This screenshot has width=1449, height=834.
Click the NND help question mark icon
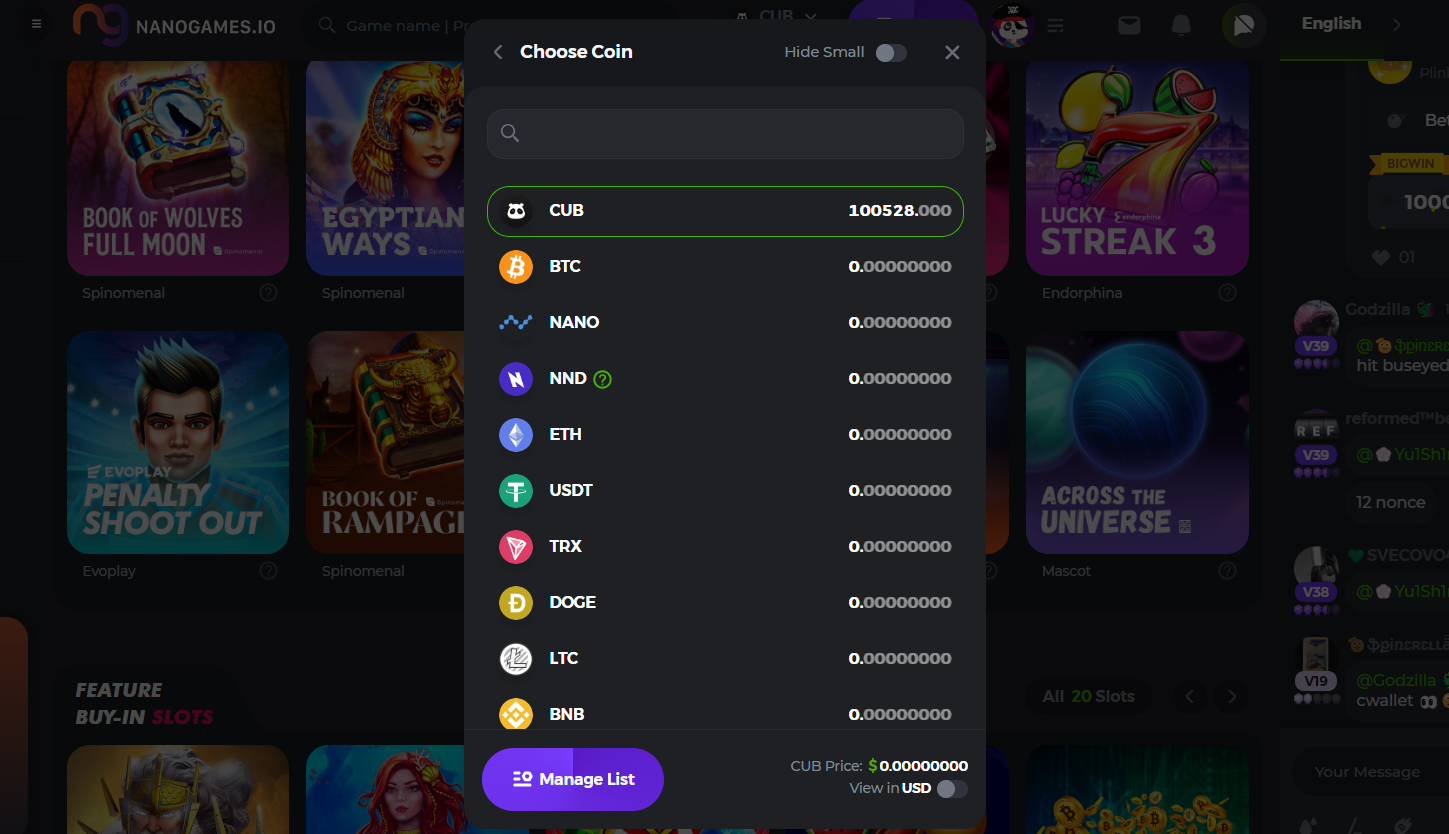602,379
